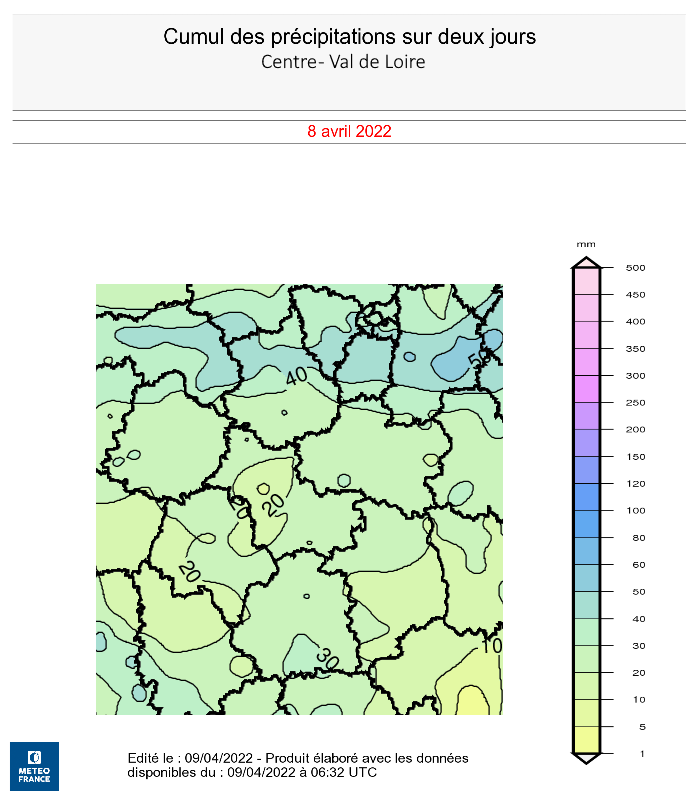
Task: Click the legend tick label 10
Action: pos(639,699)
